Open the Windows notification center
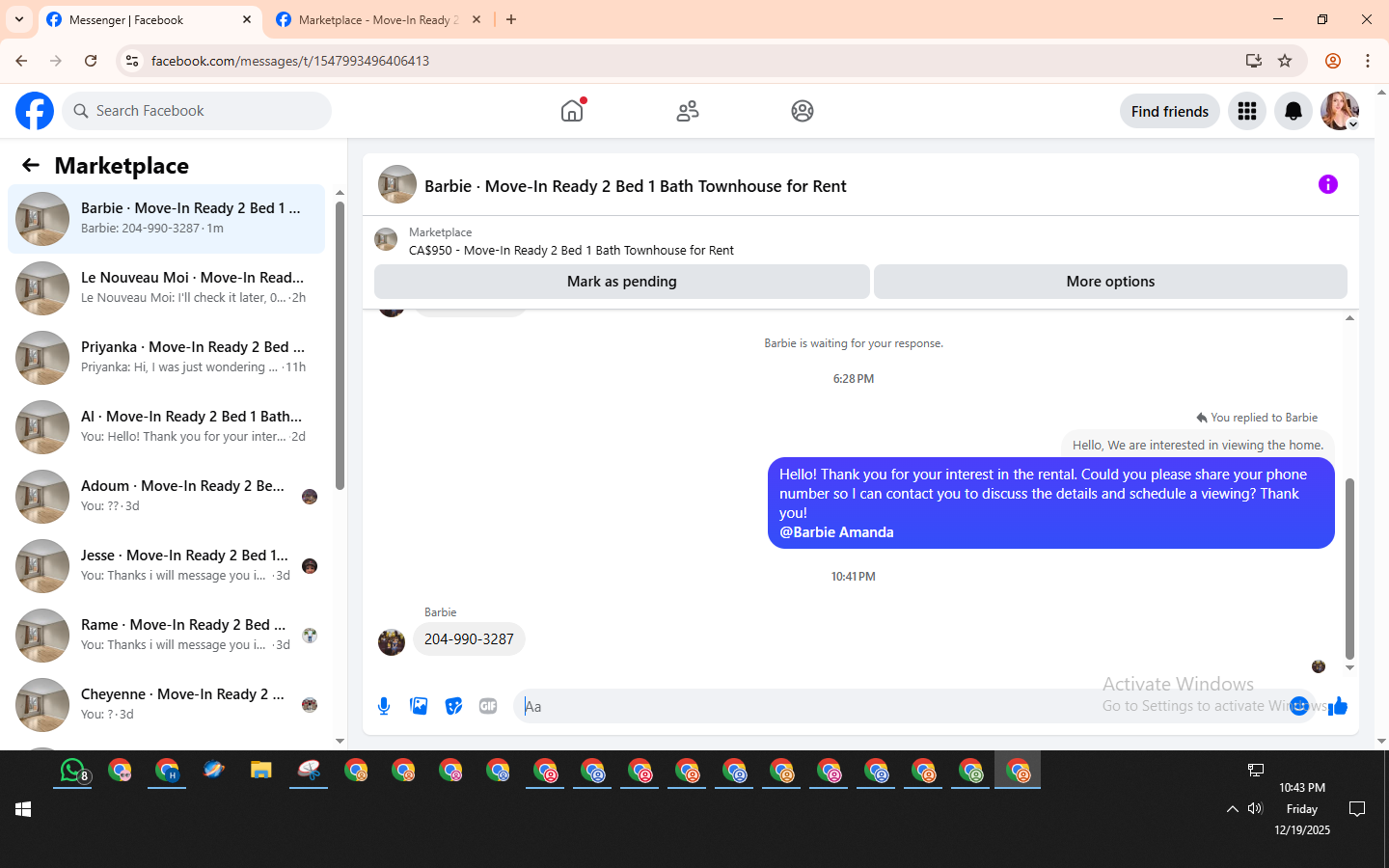Image resolution: width=1389 pixels, height=868 pixels. pyautogui.click(x=1357, y=809)
